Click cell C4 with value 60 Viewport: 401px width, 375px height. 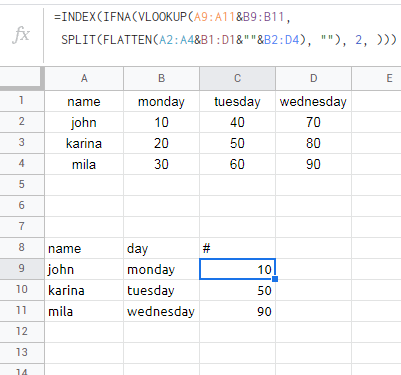tap(237, 164)
